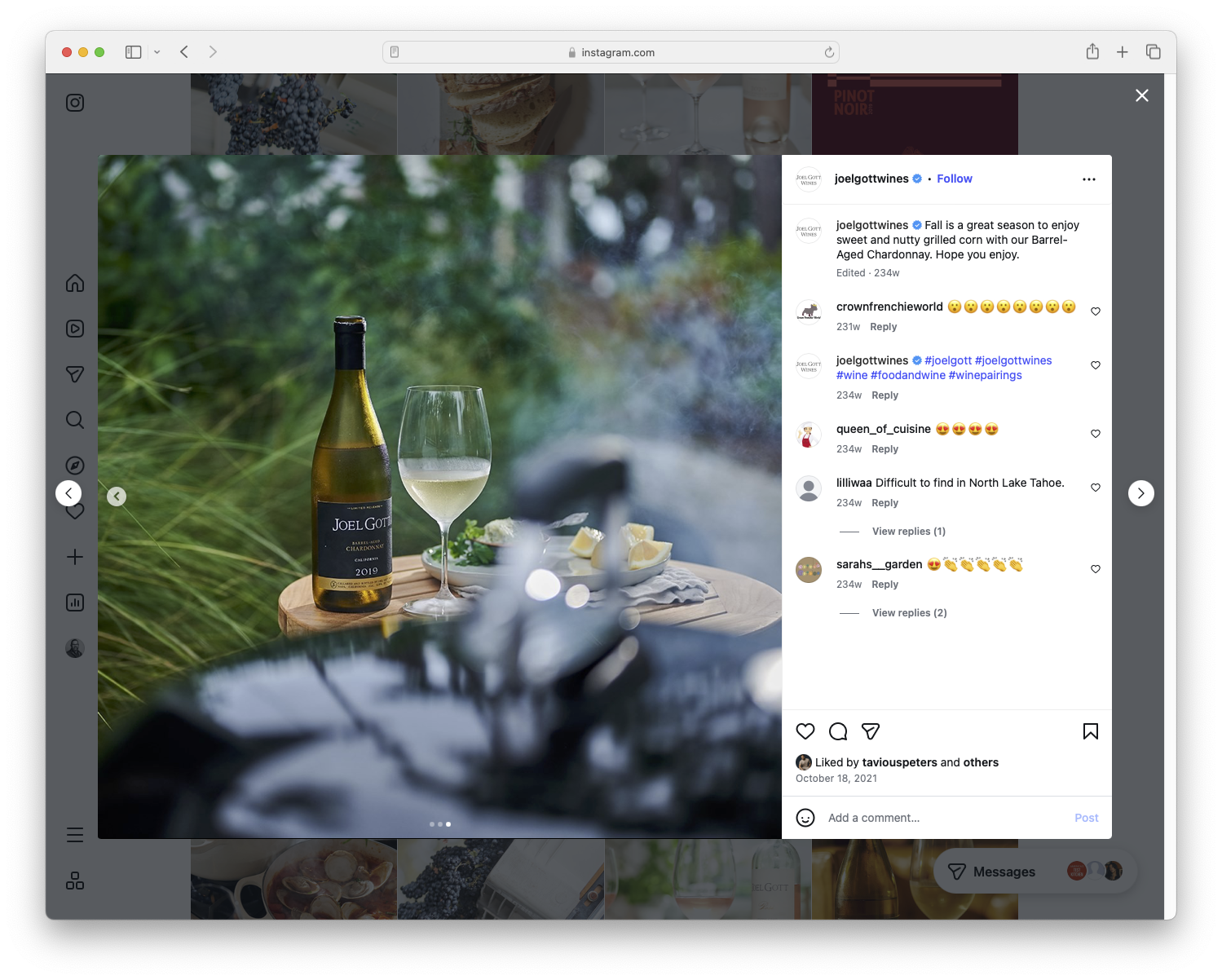This screenshot has width=1222, height=980.
Task: Like the post using the heart below it
Action: click(805, 731)
